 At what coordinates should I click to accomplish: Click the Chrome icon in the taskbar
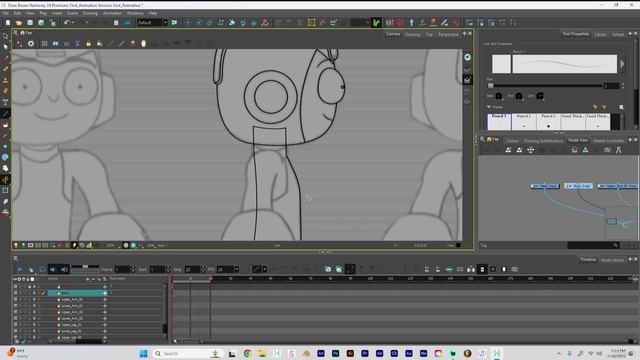coord(247,353)
